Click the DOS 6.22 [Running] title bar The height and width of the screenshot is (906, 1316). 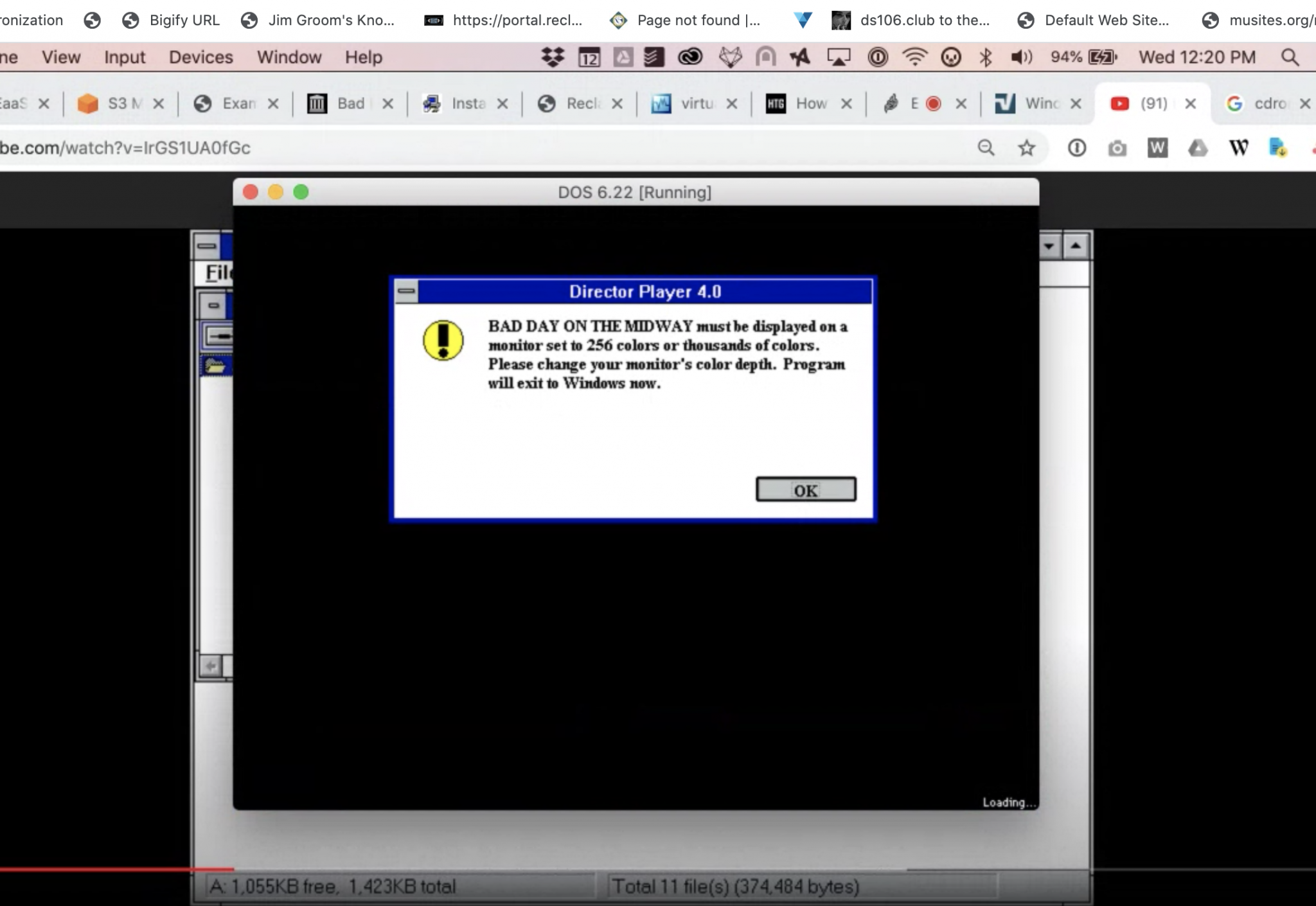(x=635, y=192)
